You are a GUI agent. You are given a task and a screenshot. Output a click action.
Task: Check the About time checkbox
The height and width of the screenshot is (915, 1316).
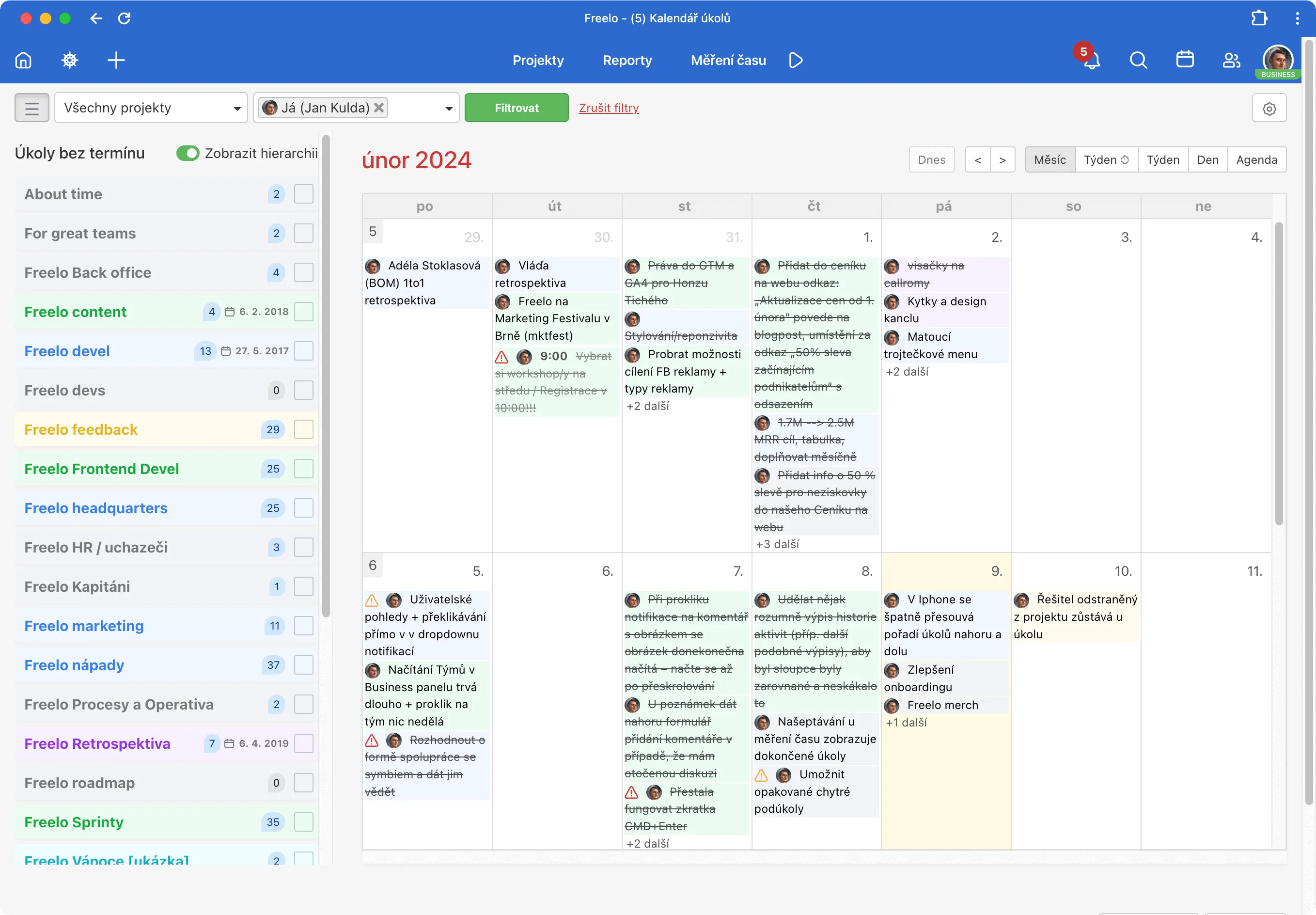coord(304,194)
